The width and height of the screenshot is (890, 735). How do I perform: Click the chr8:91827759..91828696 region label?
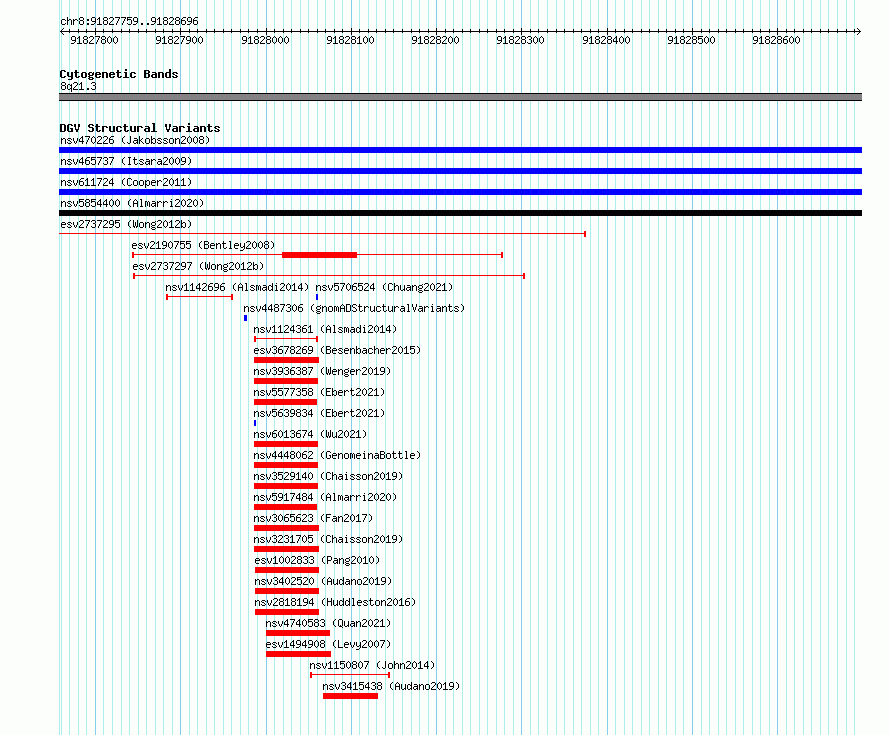[x=129, y=21]
